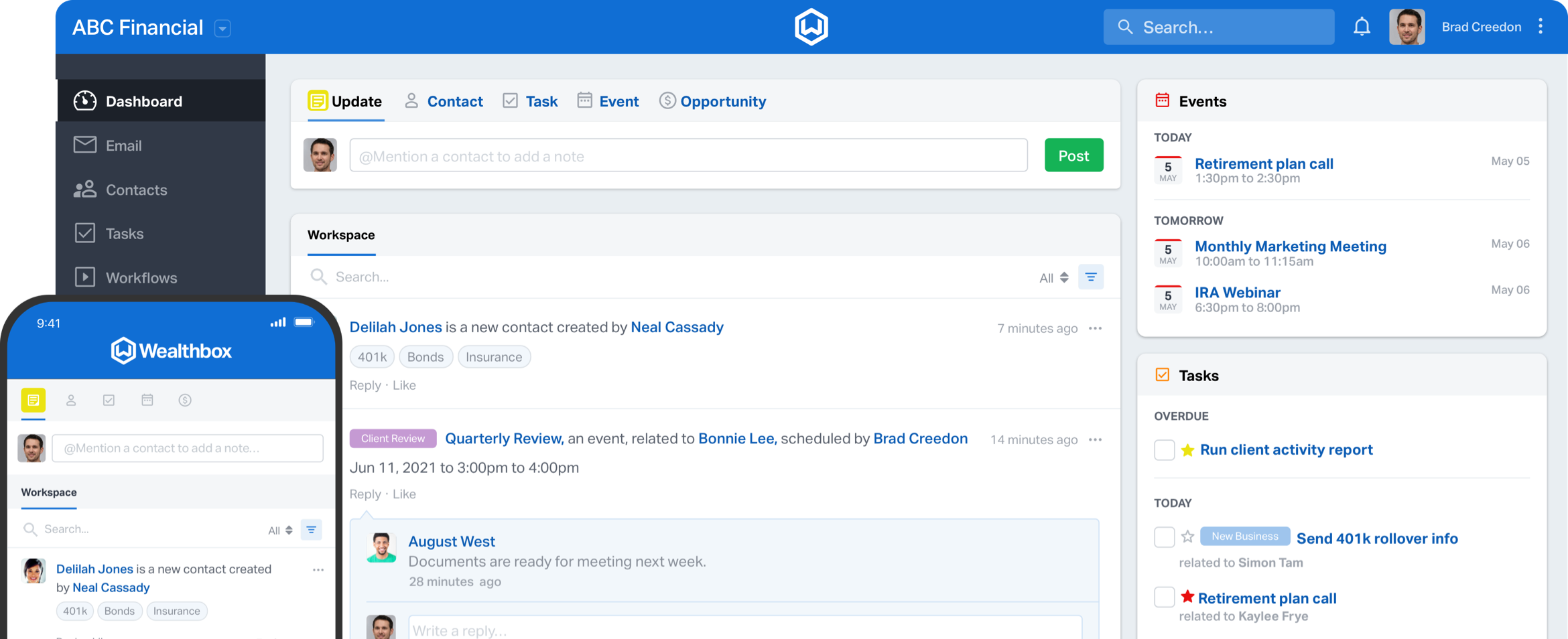Click the mention-a-contact note field
The width and height of the screenshot is (1568, 639).
688,155
